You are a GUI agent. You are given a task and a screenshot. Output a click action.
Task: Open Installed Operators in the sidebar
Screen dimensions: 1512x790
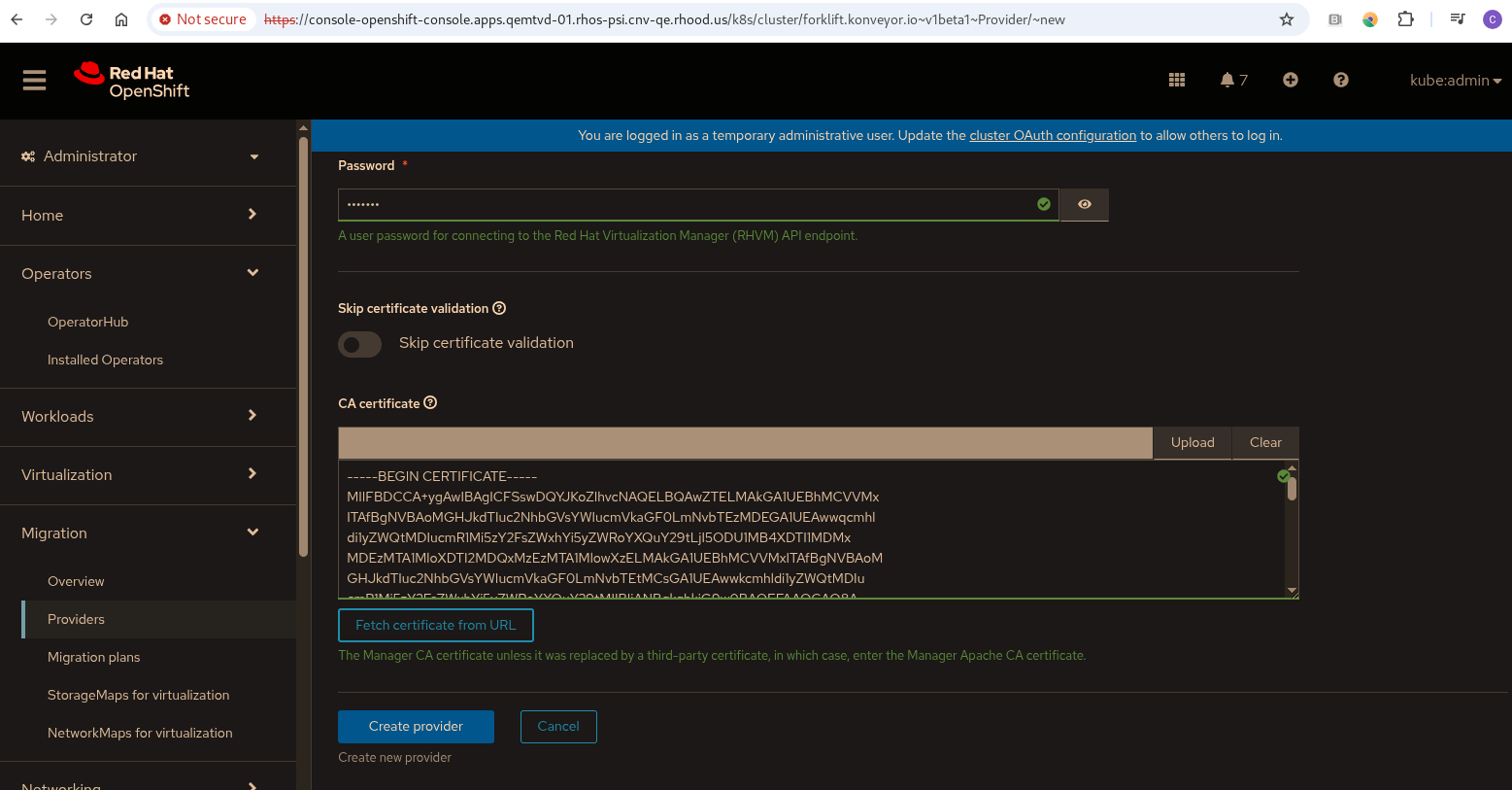click(105, 360)
